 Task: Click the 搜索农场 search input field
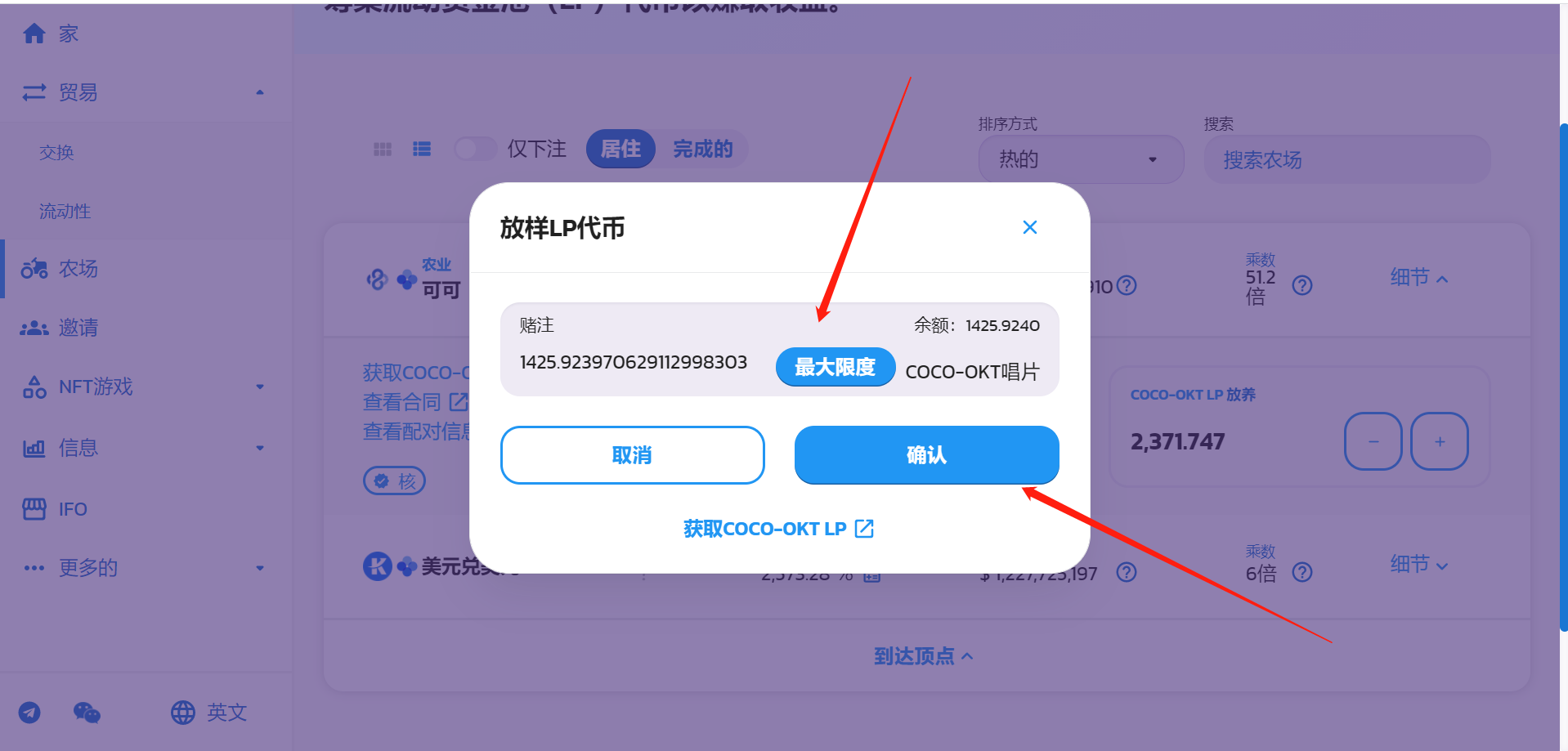tap(1347, 159)
